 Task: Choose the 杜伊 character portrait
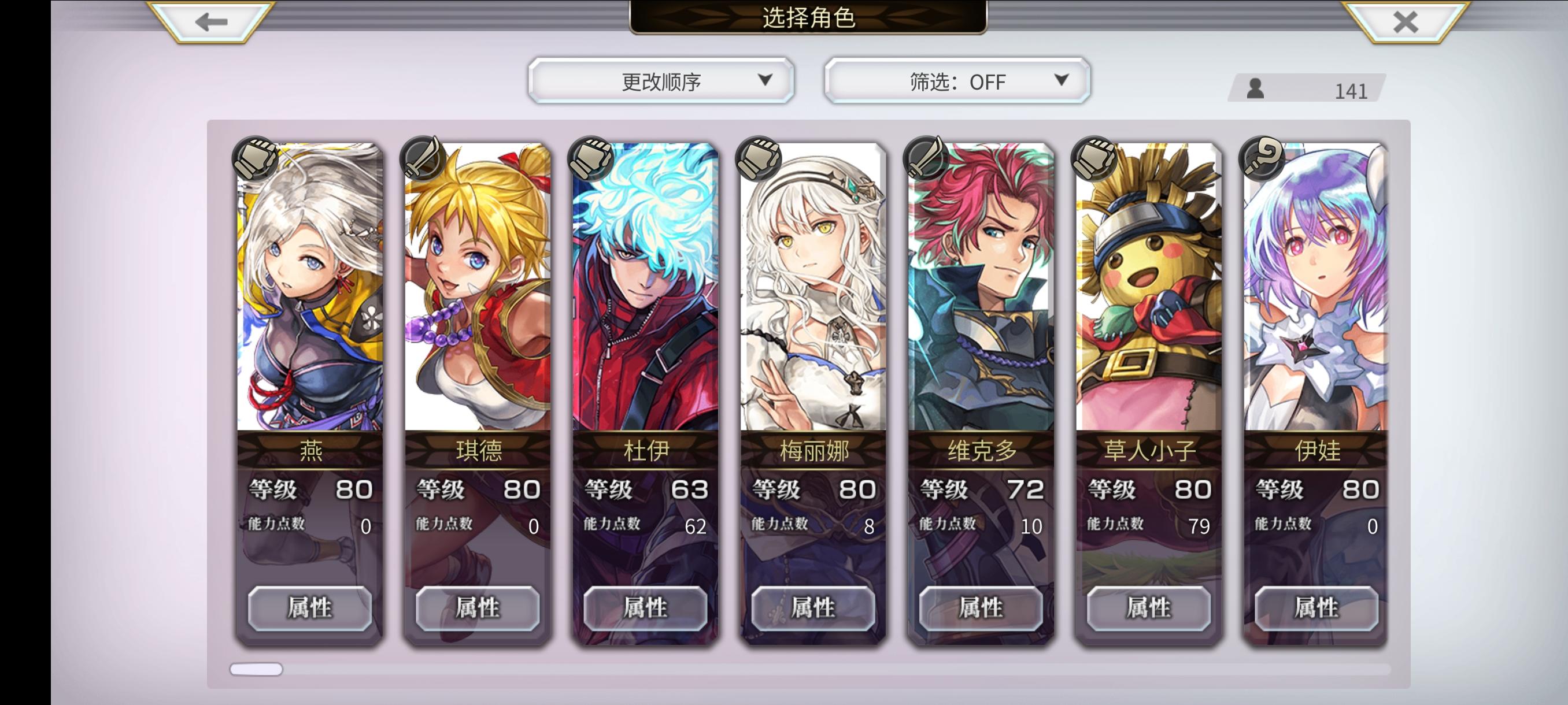coord(646,287)
